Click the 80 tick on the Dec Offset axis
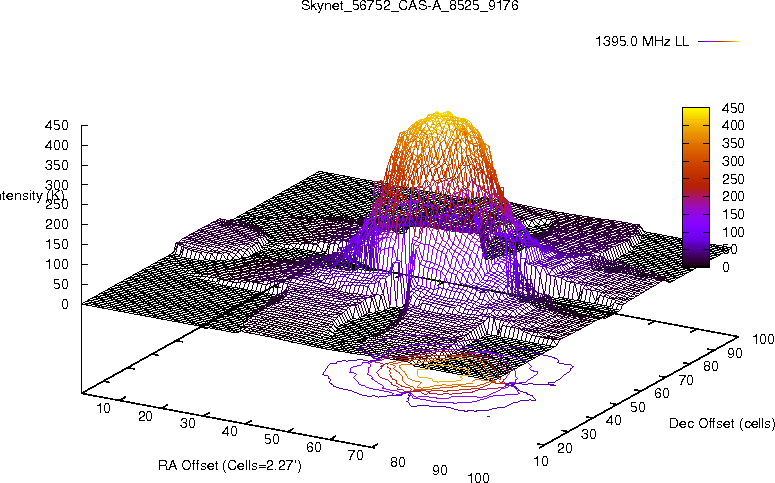 710,366
